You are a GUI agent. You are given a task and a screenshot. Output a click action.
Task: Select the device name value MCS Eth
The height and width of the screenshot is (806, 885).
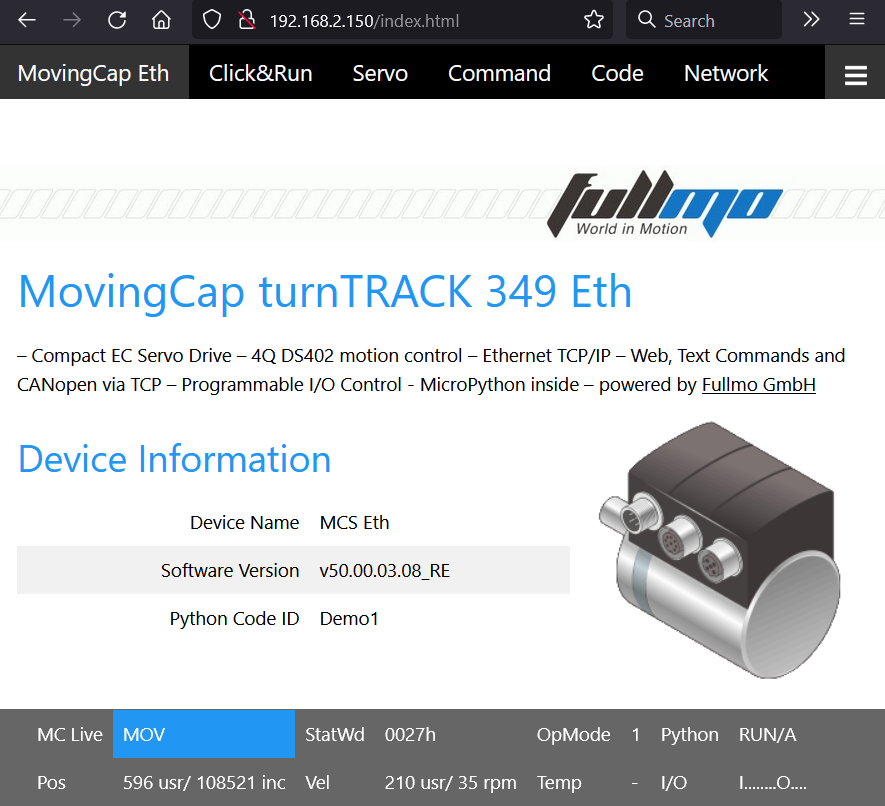(354, 523)
